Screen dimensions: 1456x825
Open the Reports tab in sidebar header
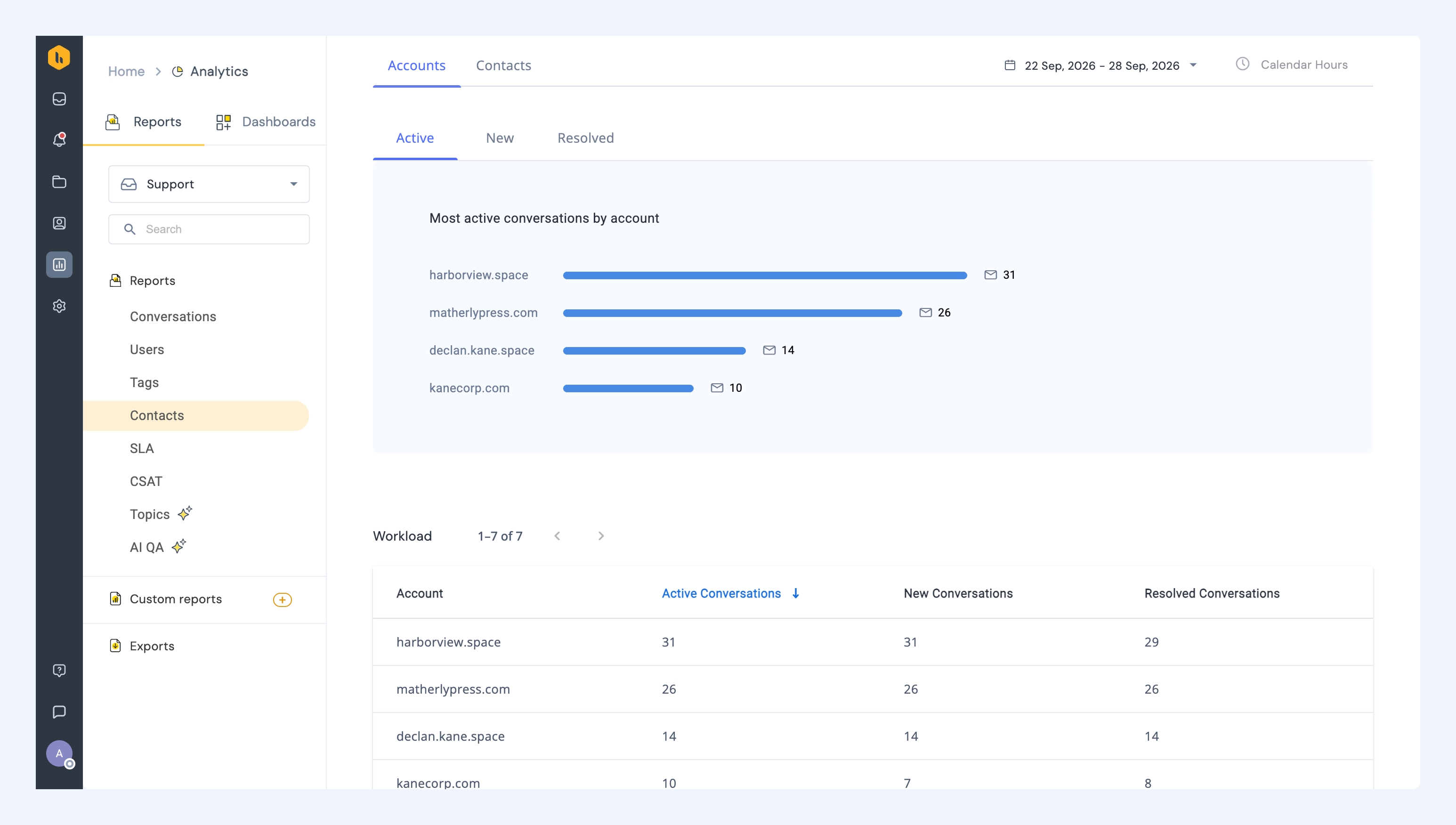(143, 122)
